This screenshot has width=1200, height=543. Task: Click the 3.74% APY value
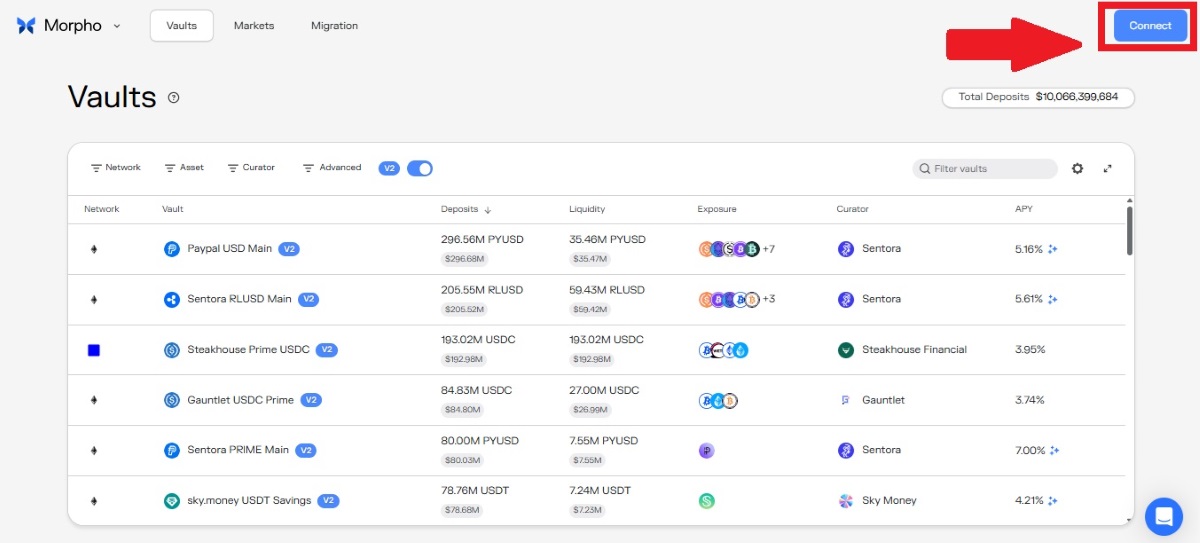[x=1030, y=400]
